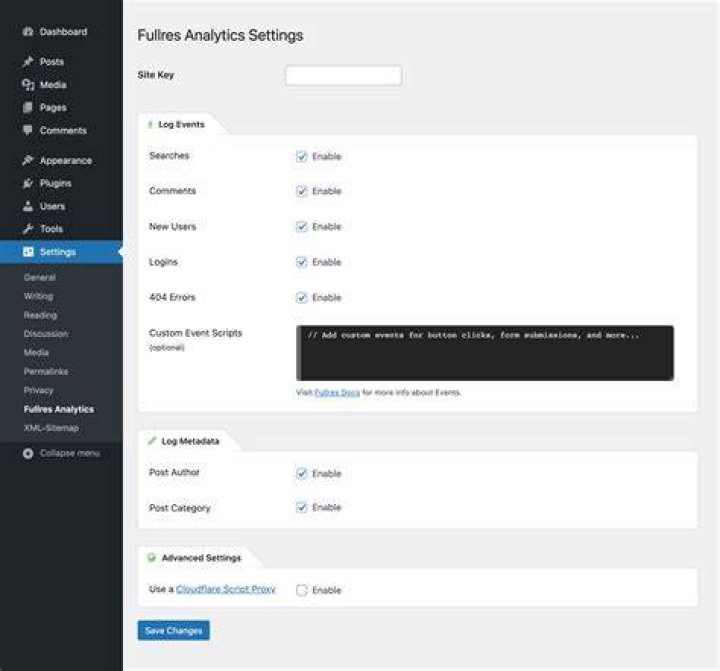Click the Log Events section icon
The height and width of the screenshot is (671, 720).
click(x=150, y=124)
